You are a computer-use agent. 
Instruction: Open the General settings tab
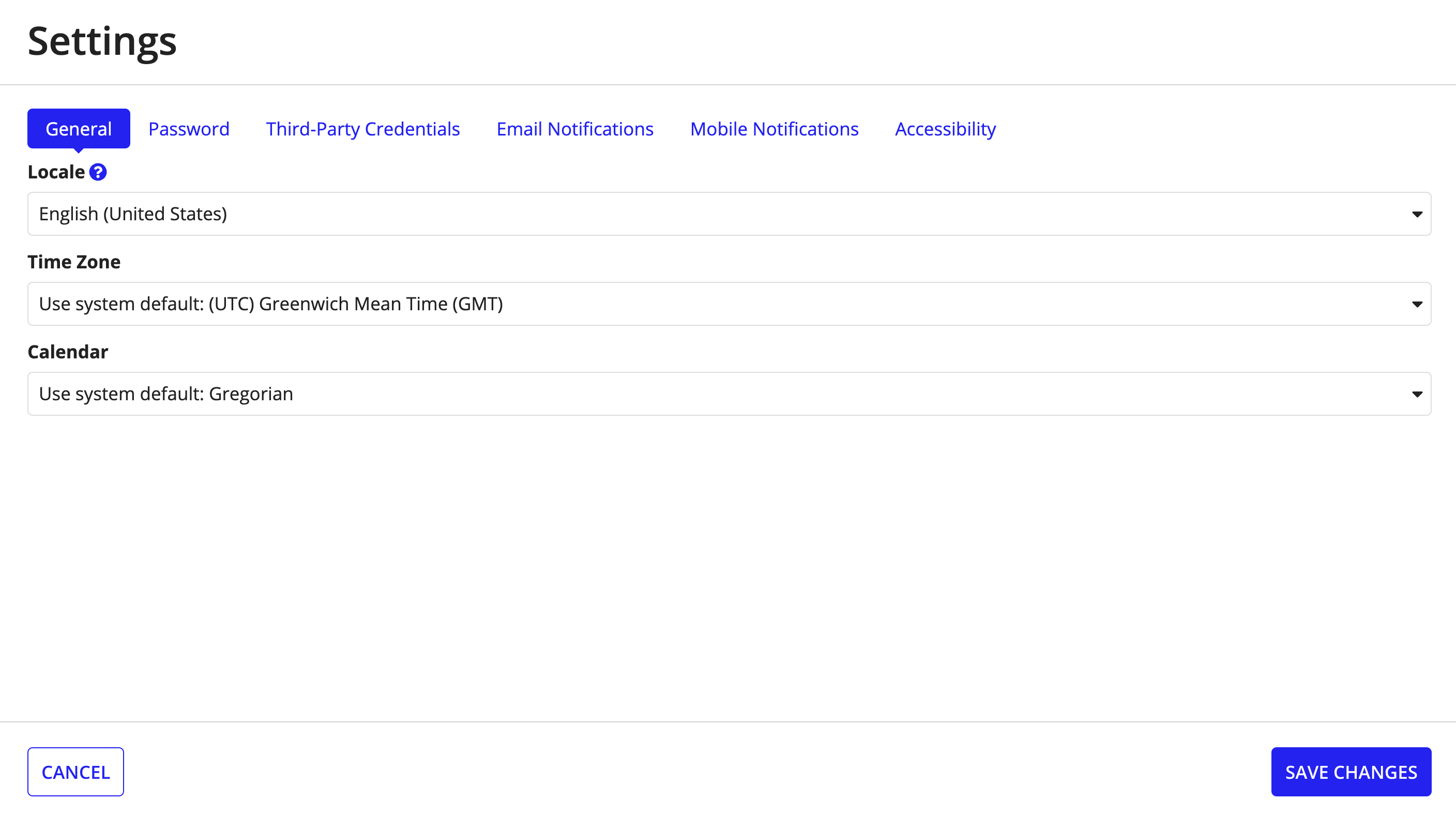point(79,128)
